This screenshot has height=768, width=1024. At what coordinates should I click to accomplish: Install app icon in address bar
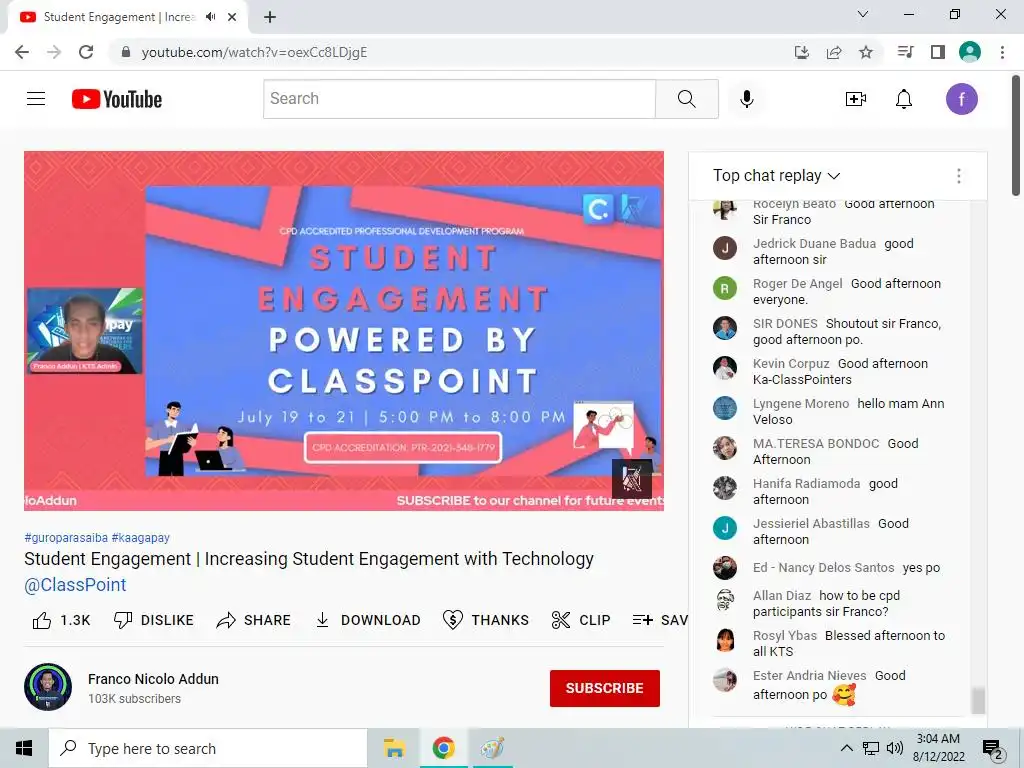802,52
